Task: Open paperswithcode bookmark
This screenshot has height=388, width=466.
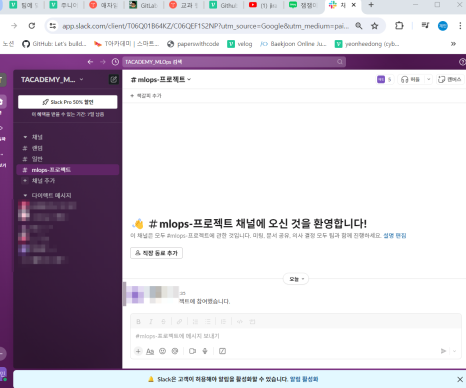Action: tap(193, 44)
